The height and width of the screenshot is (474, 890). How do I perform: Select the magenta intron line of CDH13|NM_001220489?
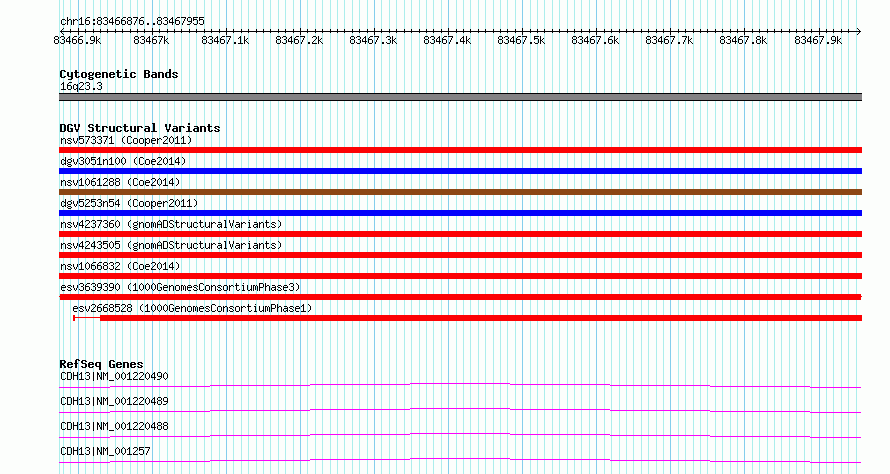460,410
